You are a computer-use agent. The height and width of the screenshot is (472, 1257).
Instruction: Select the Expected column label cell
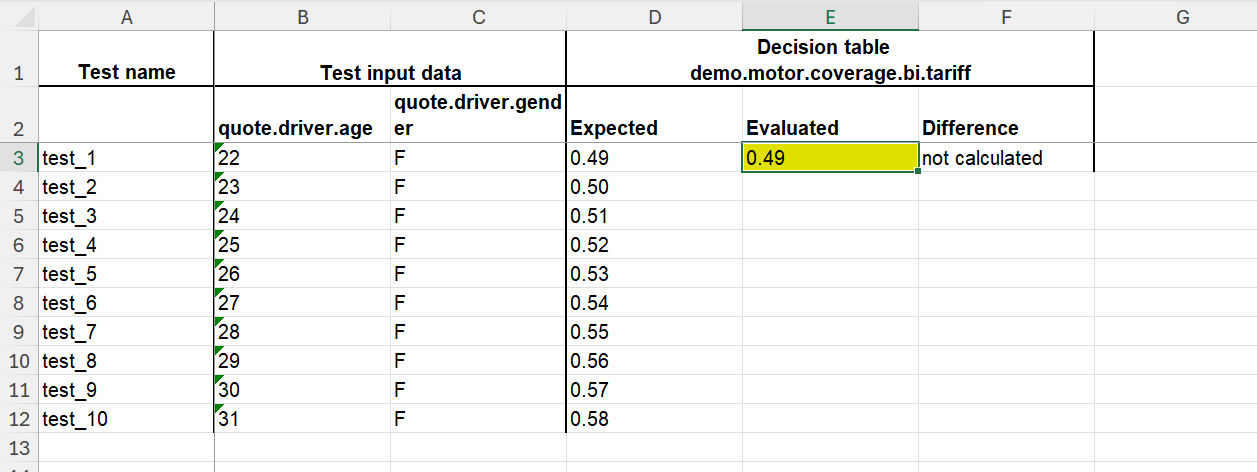point(654,115)
